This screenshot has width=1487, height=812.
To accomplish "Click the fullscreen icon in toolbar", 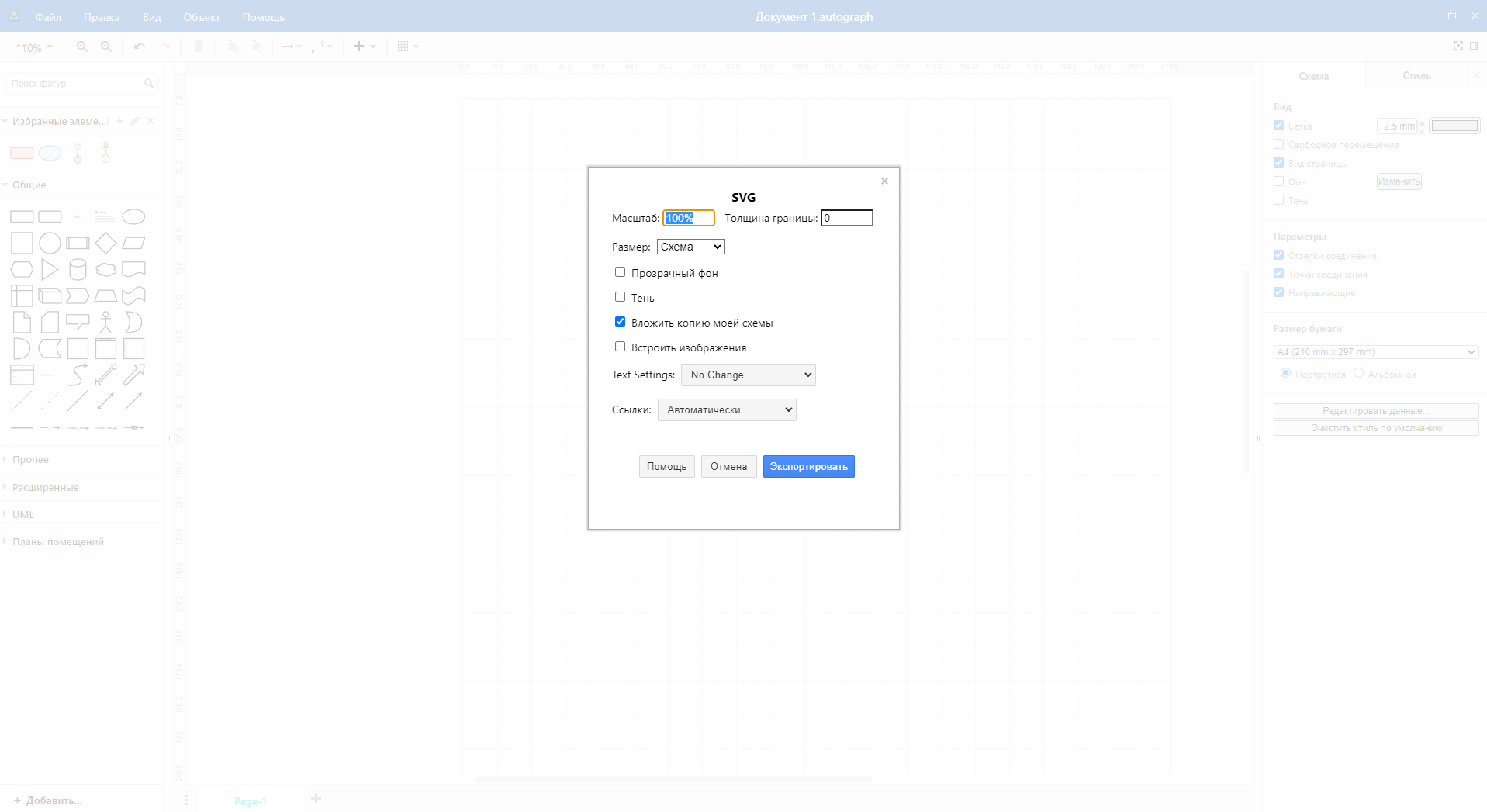I will pos(1458,47).
